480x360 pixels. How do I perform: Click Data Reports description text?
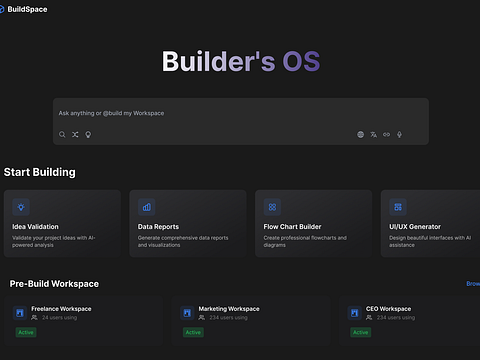pos(183,241)
